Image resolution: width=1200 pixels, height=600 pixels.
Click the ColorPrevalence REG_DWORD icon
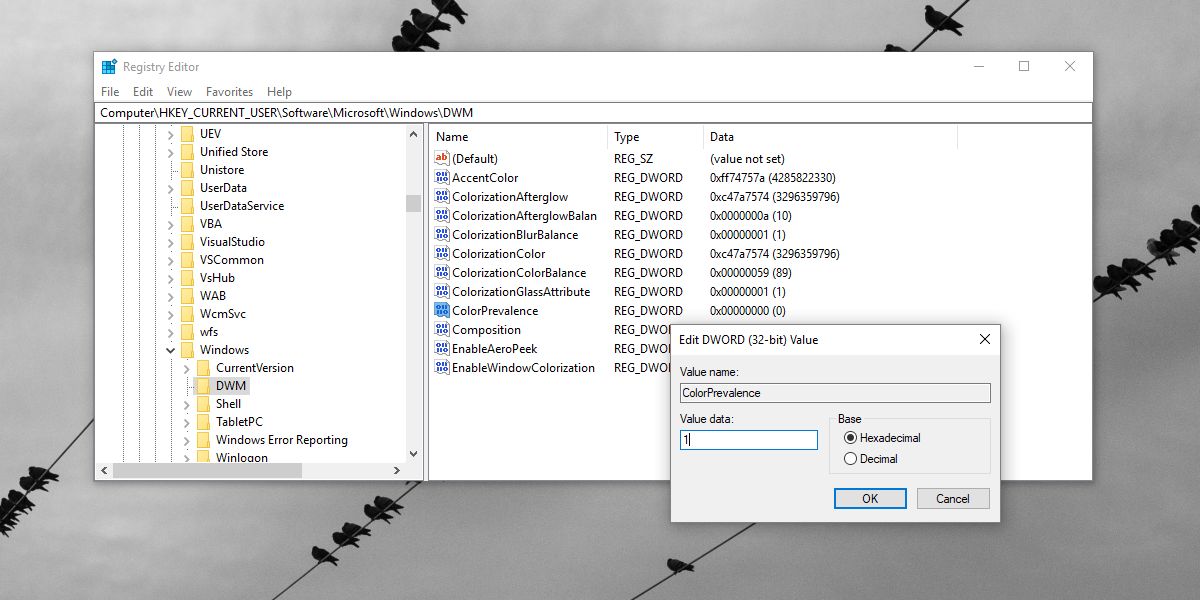tap(440, 310)
